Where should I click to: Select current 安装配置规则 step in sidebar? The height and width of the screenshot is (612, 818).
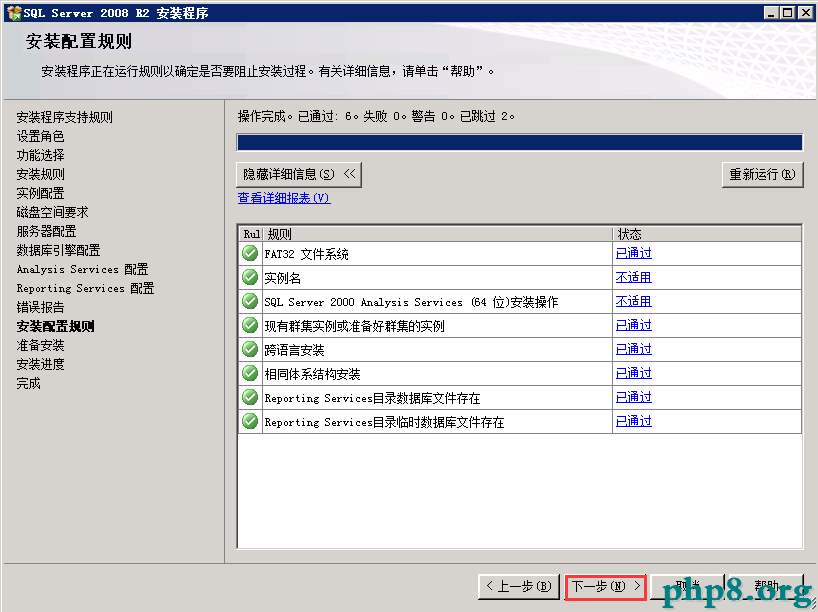click(x=56, y=326)
